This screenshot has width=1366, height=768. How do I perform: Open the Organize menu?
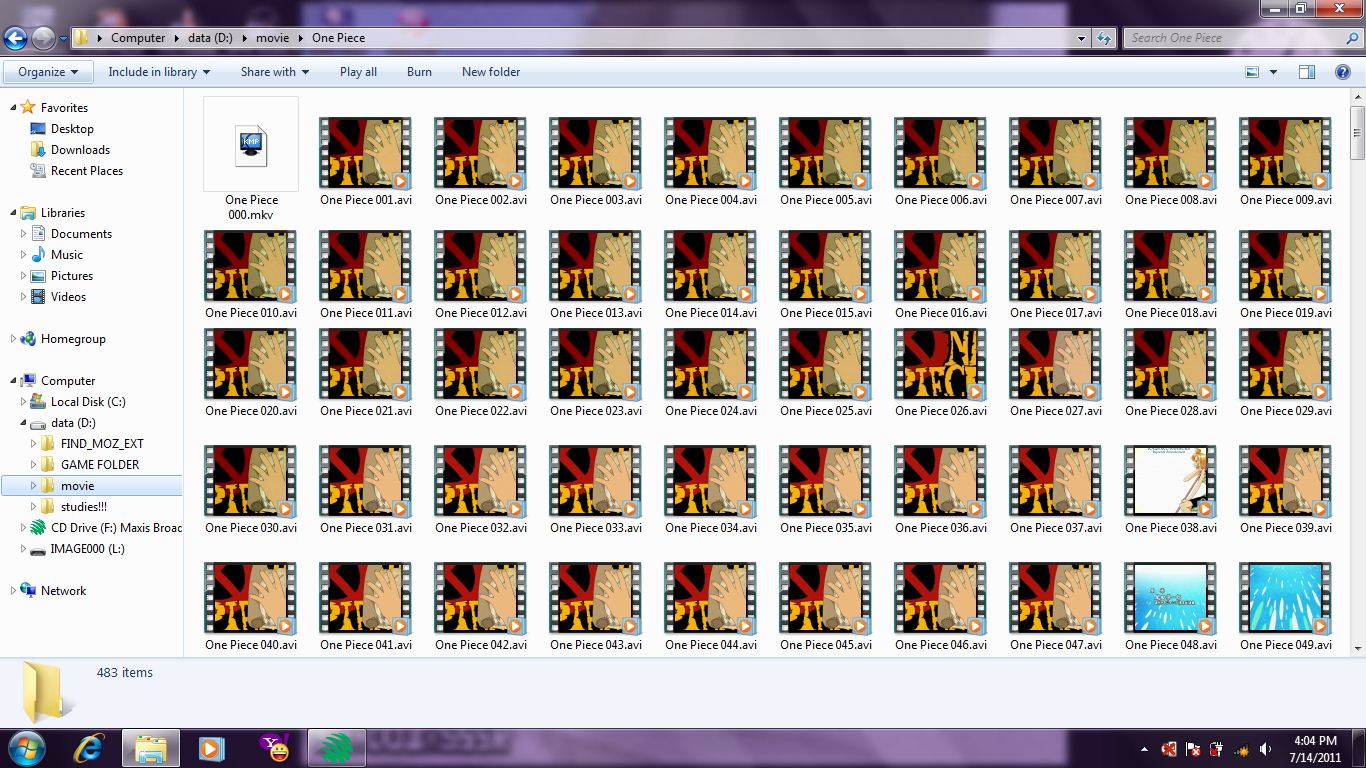tap(48, 72)
